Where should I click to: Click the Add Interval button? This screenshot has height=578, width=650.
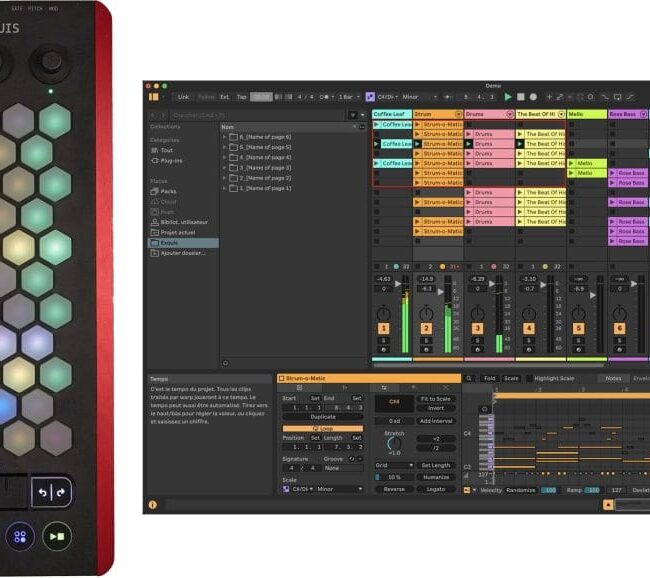tap(436, 421)
